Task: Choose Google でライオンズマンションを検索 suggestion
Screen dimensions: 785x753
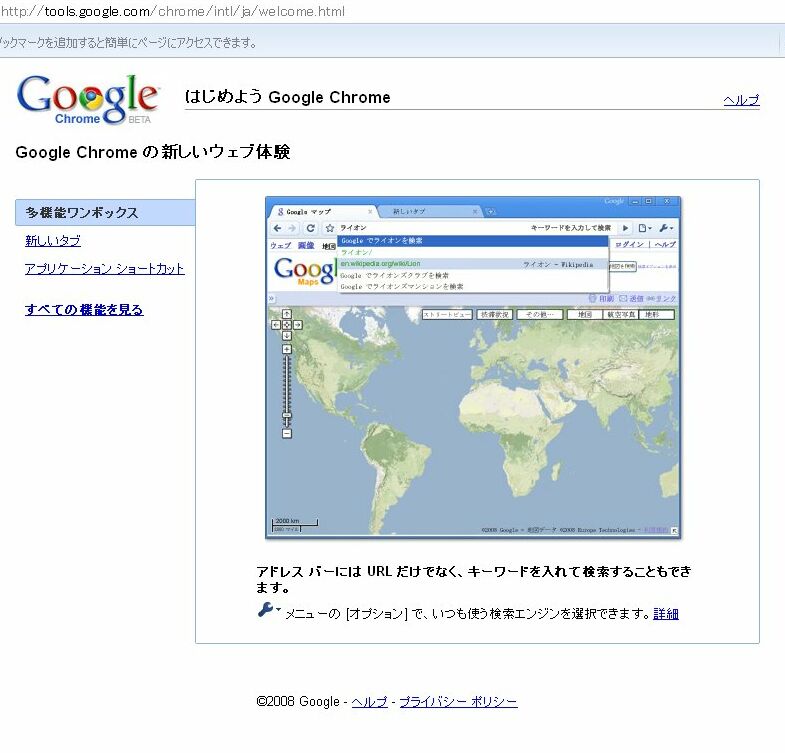Action: 473,287
